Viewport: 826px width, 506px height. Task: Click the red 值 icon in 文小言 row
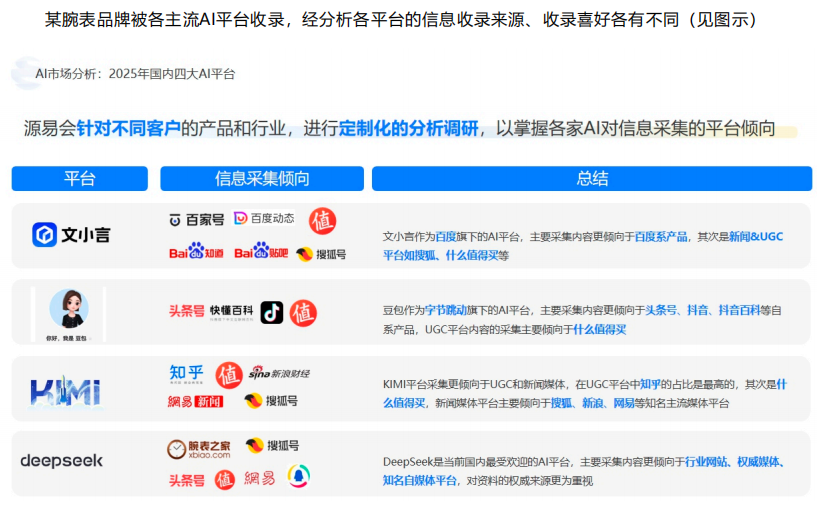point(322,221)
